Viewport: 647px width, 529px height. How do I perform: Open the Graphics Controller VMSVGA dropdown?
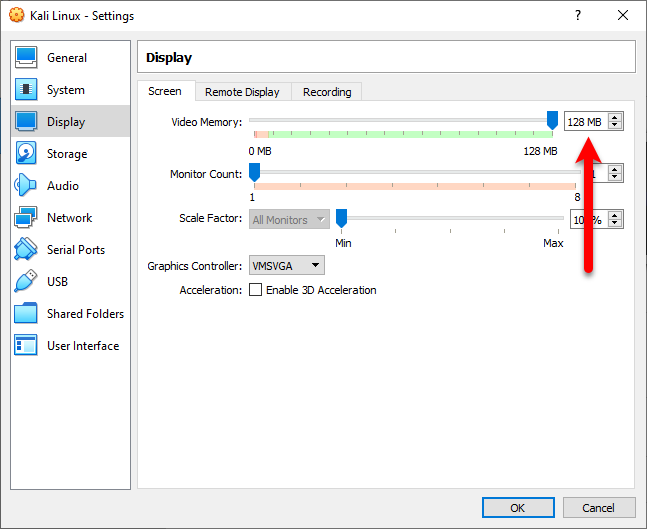click(287, 265)
